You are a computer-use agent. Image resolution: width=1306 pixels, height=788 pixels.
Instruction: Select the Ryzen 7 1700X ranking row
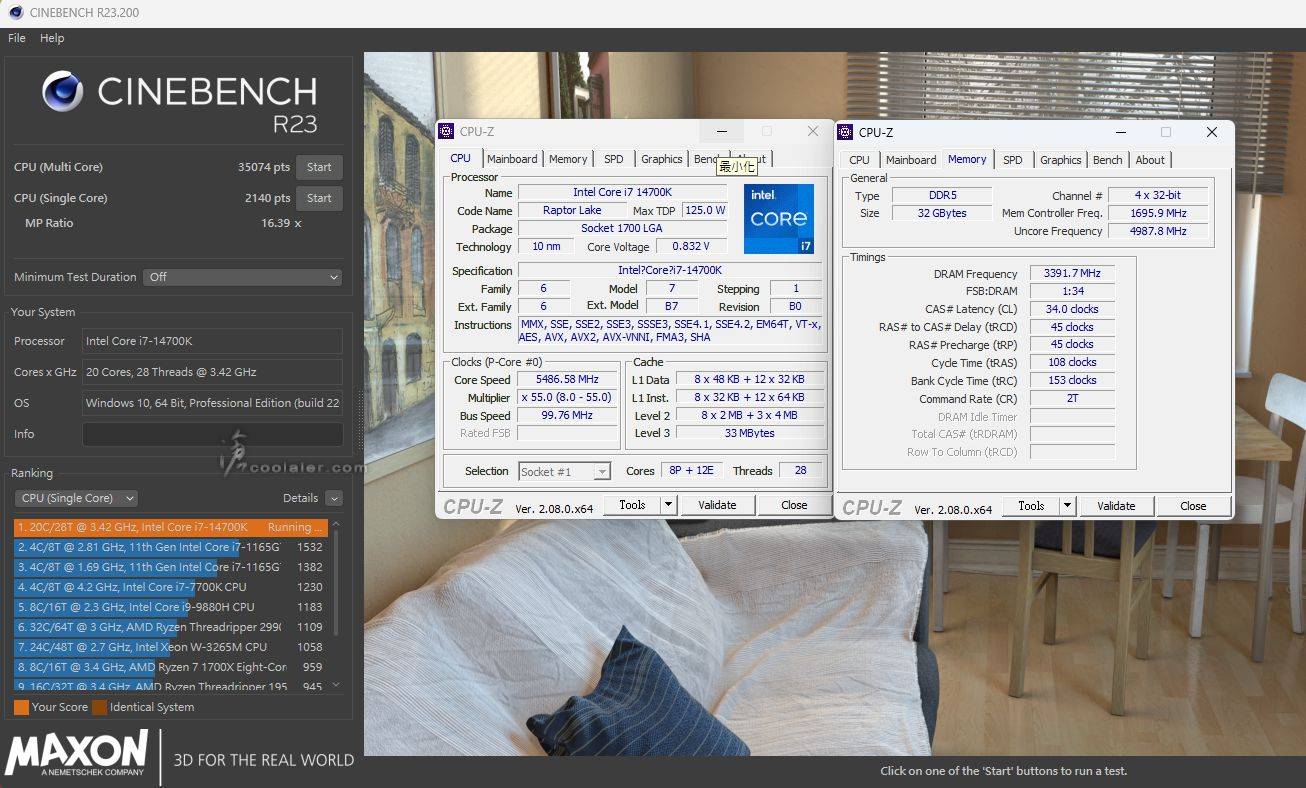click(x=170, y=667)
